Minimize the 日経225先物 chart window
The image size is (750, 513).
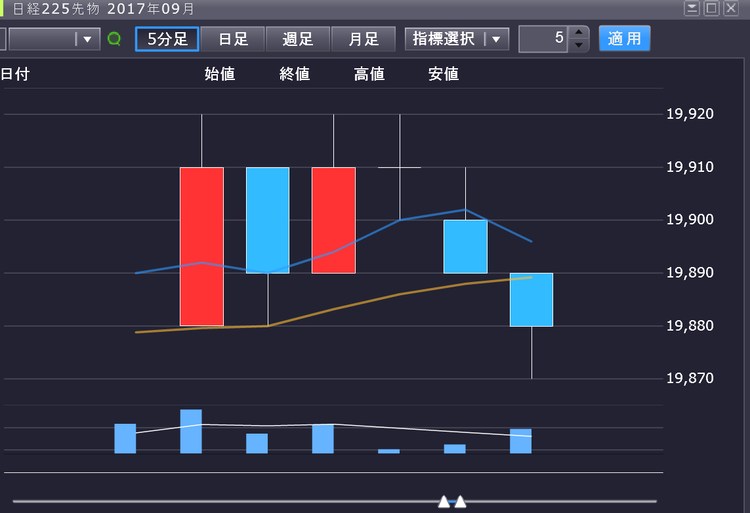(692, 8)
